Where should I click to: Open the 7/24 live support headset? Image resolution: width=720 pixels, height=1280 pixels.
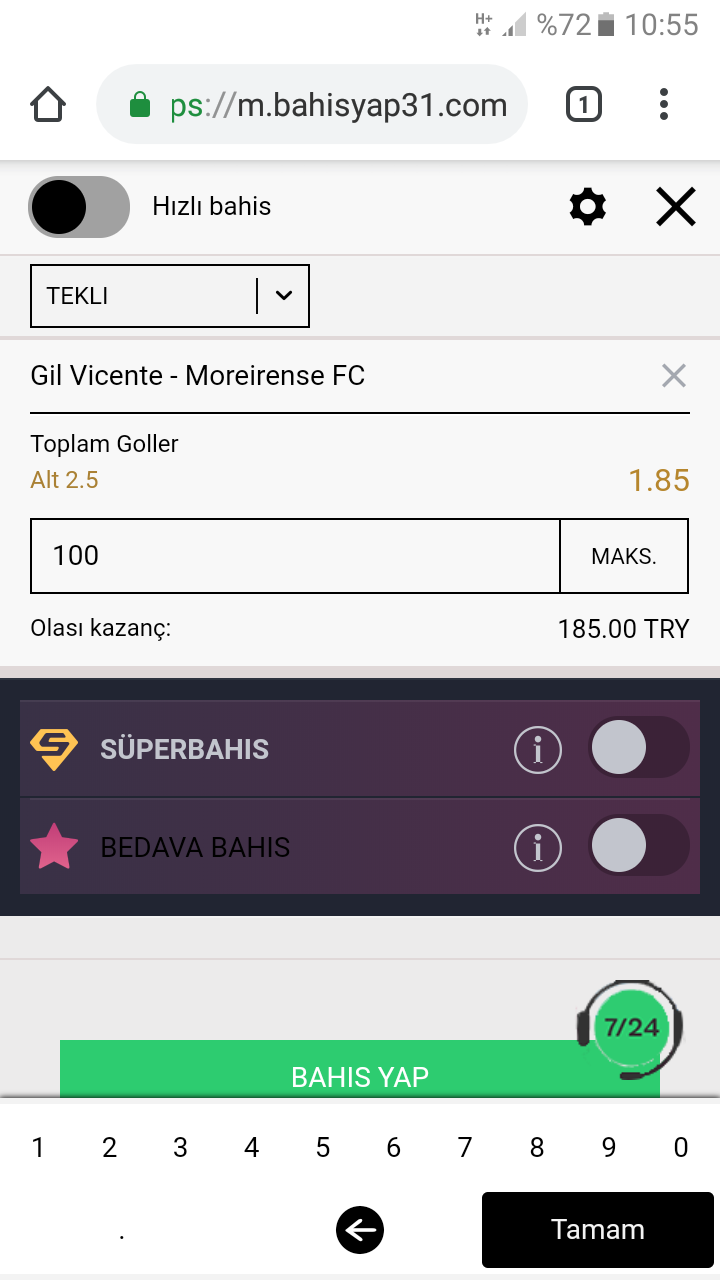630,1028
